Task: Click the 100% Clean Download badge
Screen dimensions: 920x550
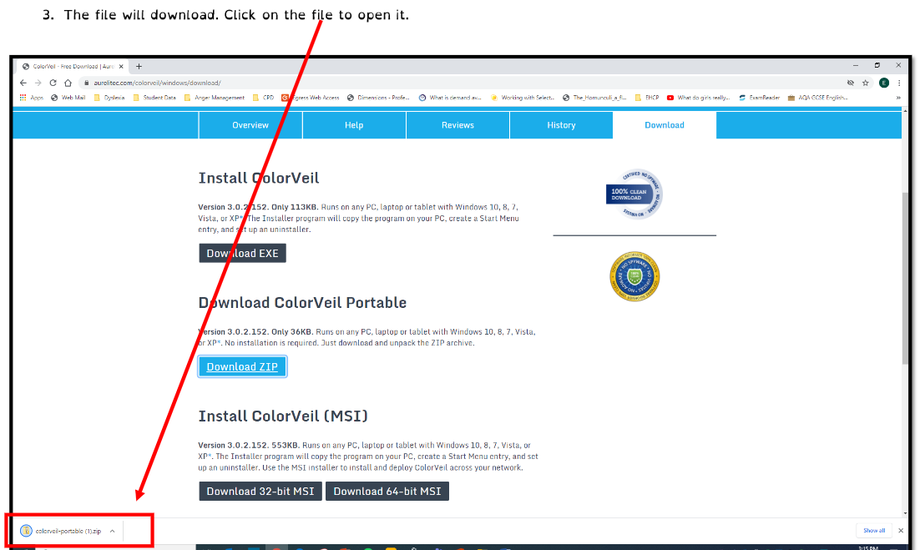Action: (634, 194)
